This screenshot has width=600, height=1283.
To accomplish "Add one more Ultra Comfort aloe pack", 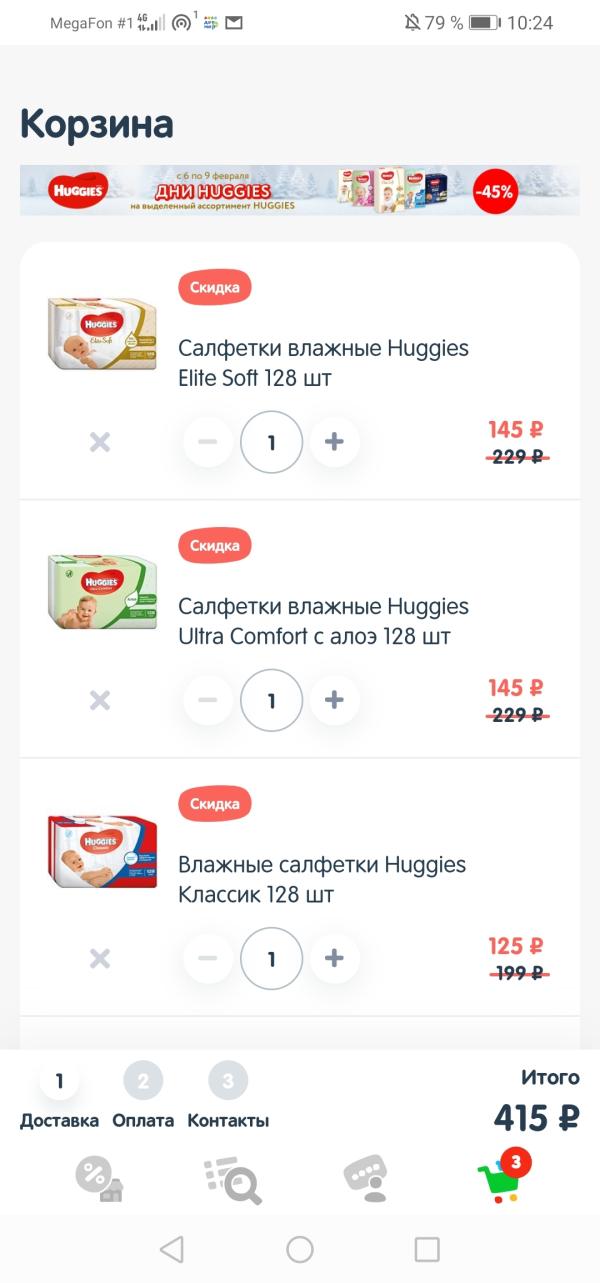I will (x=334, y=700).
